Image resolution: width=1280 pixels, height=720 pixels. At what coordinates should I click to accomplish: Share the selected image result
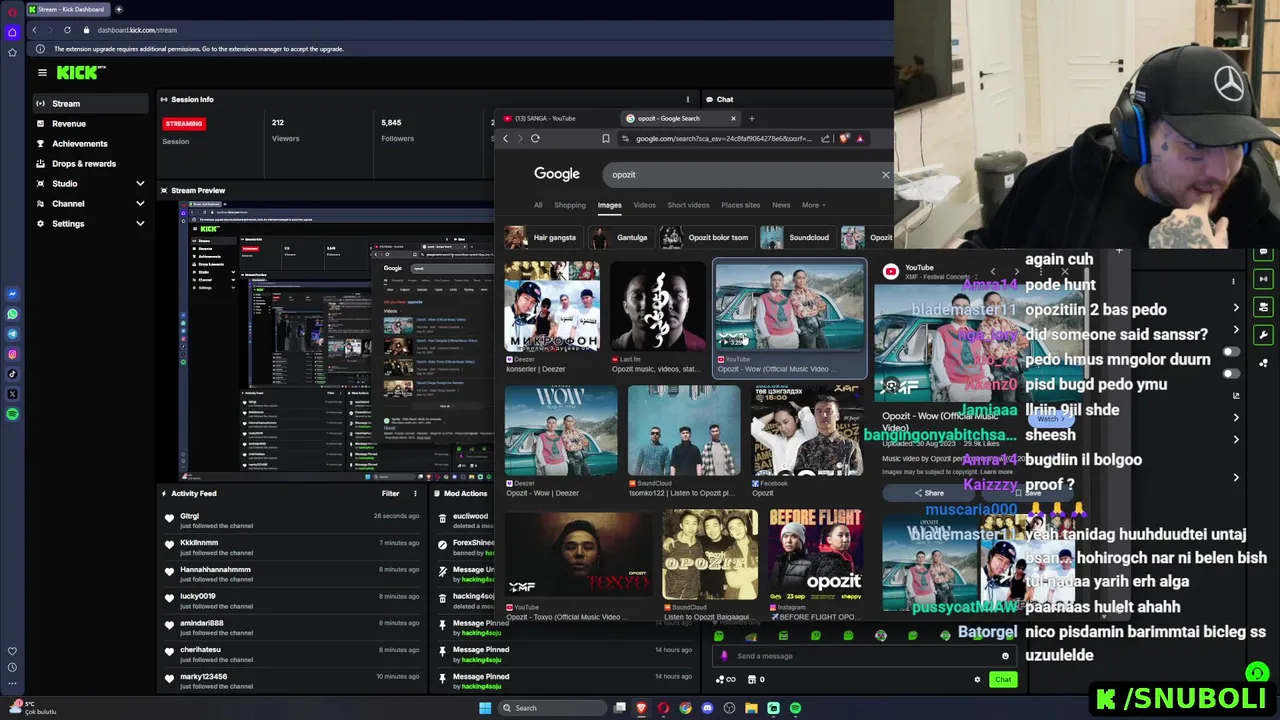[x=928, y=493]
